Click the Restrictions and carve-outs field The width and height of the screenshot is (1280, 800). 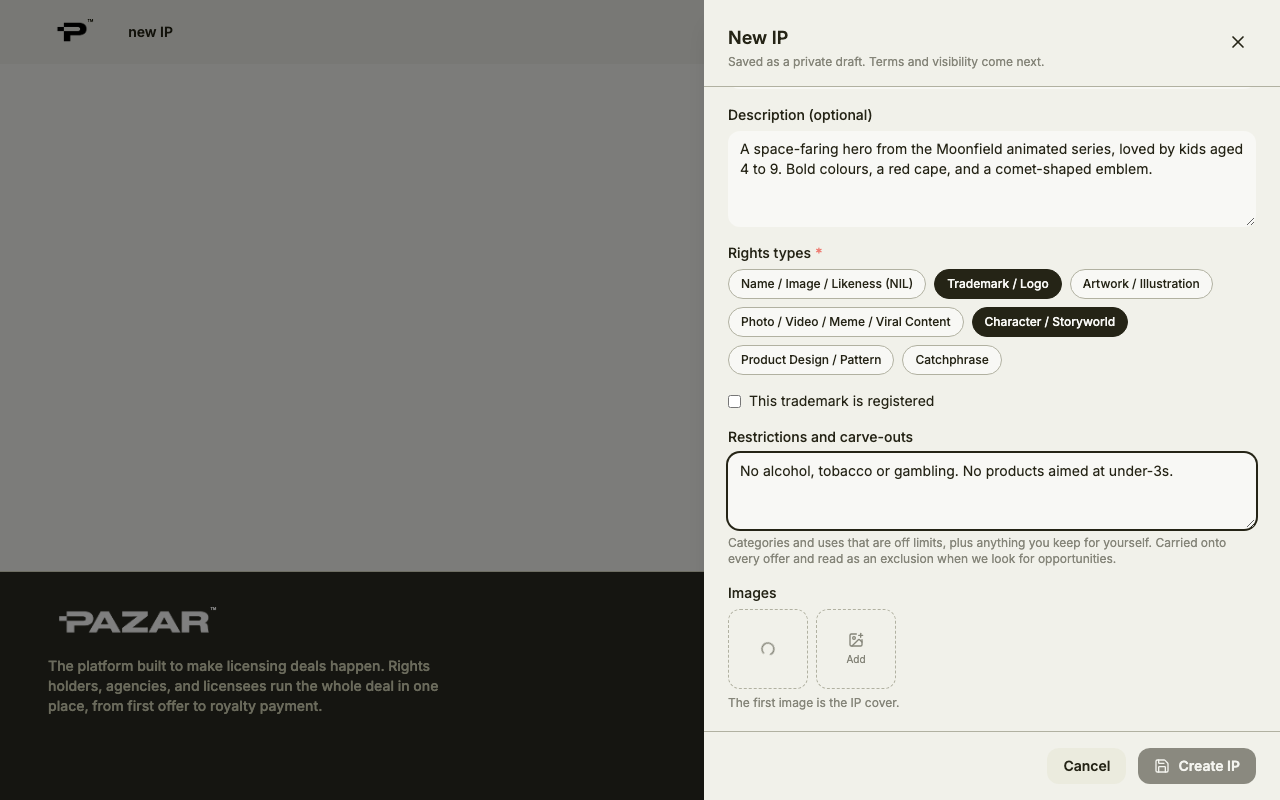(x=992, y=491)
